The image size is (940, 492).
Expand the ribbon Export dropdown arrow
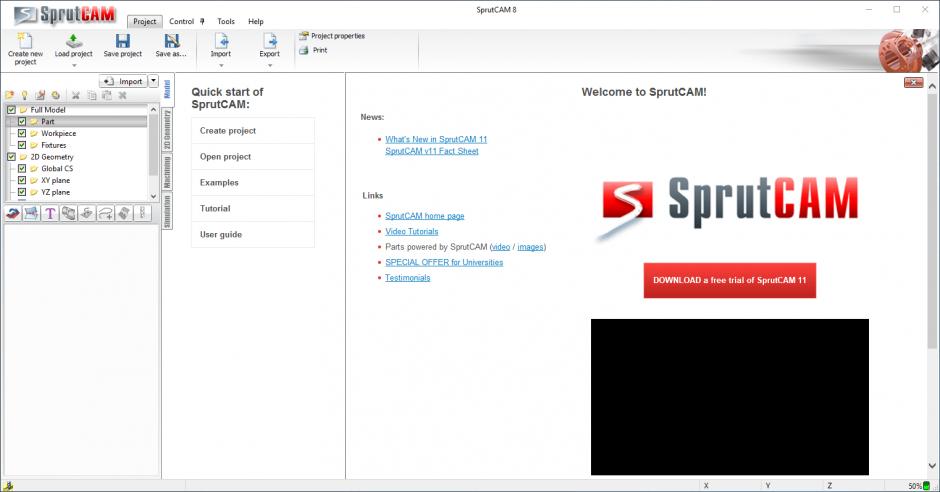[270, 65]
